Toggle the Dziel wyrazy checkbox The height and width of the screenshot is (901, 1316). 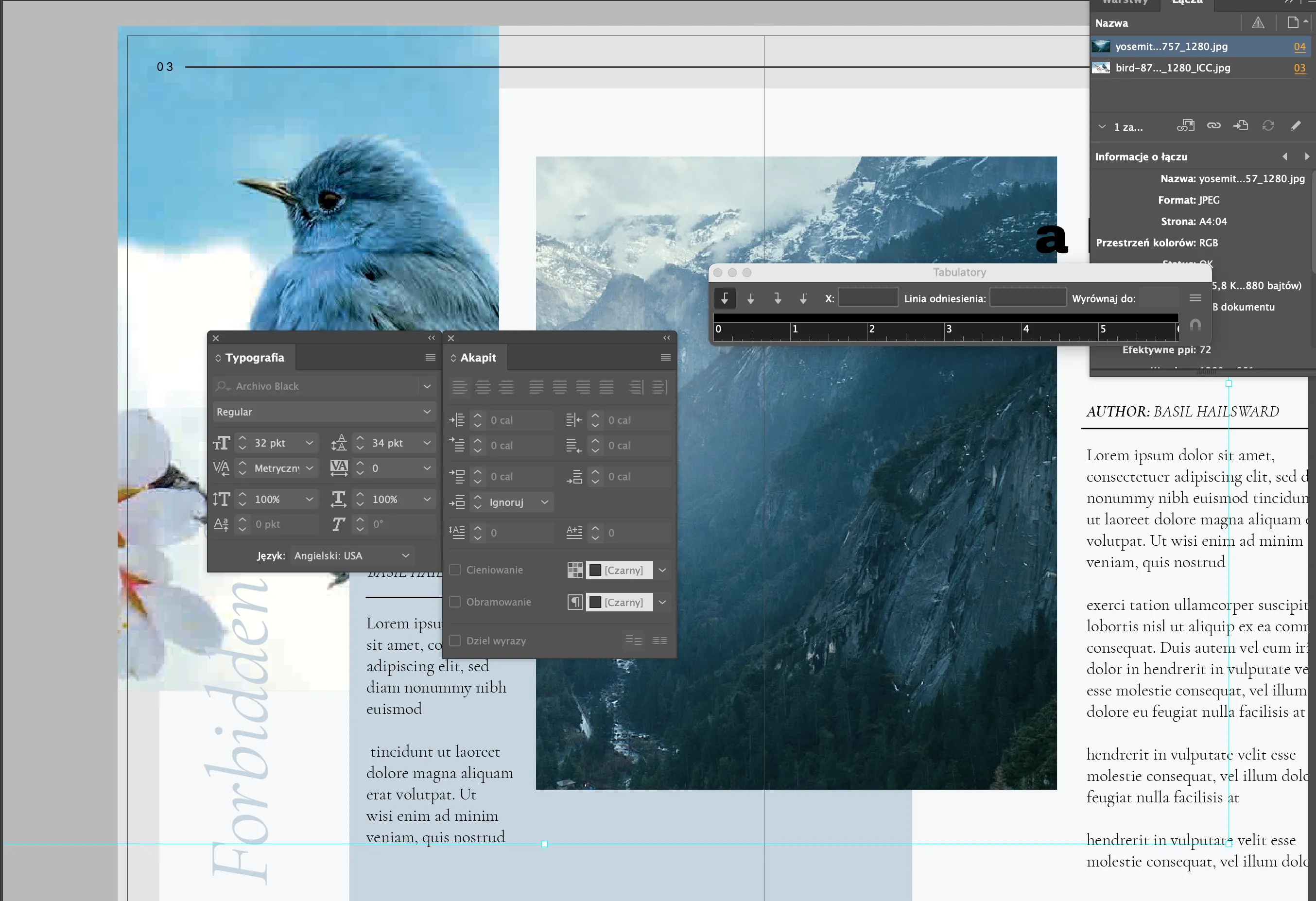(x=455, y=641)
